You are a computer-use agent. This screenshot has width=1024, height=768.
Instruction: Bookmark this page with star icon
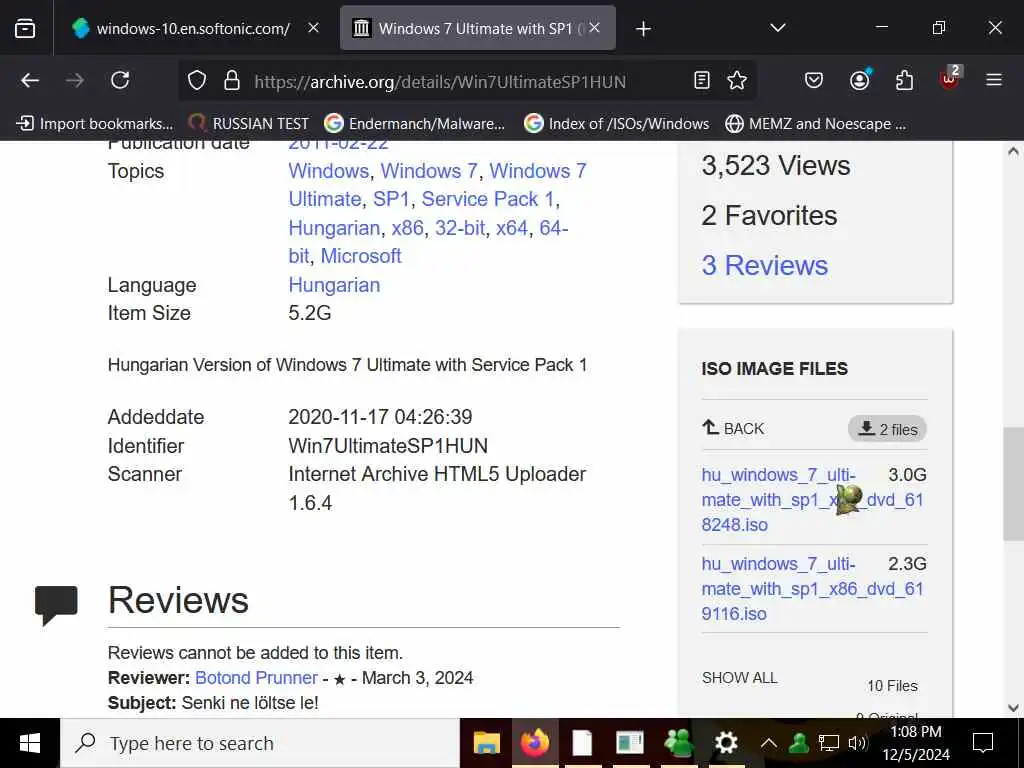coord(737,80)
